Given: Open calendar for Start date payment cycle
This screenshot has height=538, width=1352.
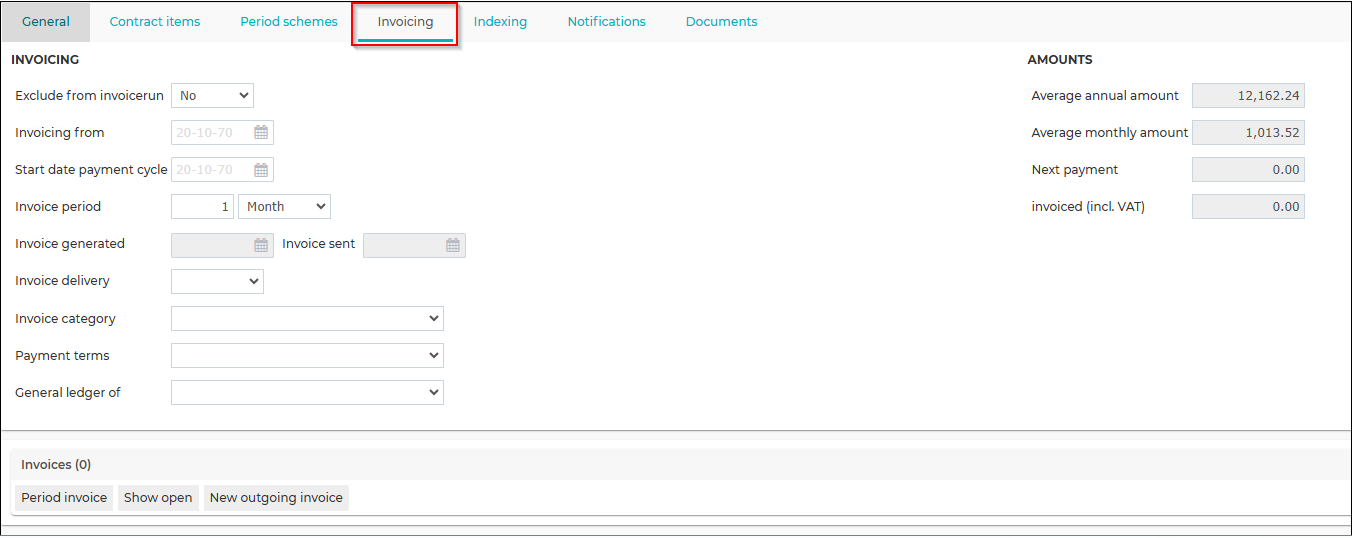Looking at the screenshot, I should [261, 169].
